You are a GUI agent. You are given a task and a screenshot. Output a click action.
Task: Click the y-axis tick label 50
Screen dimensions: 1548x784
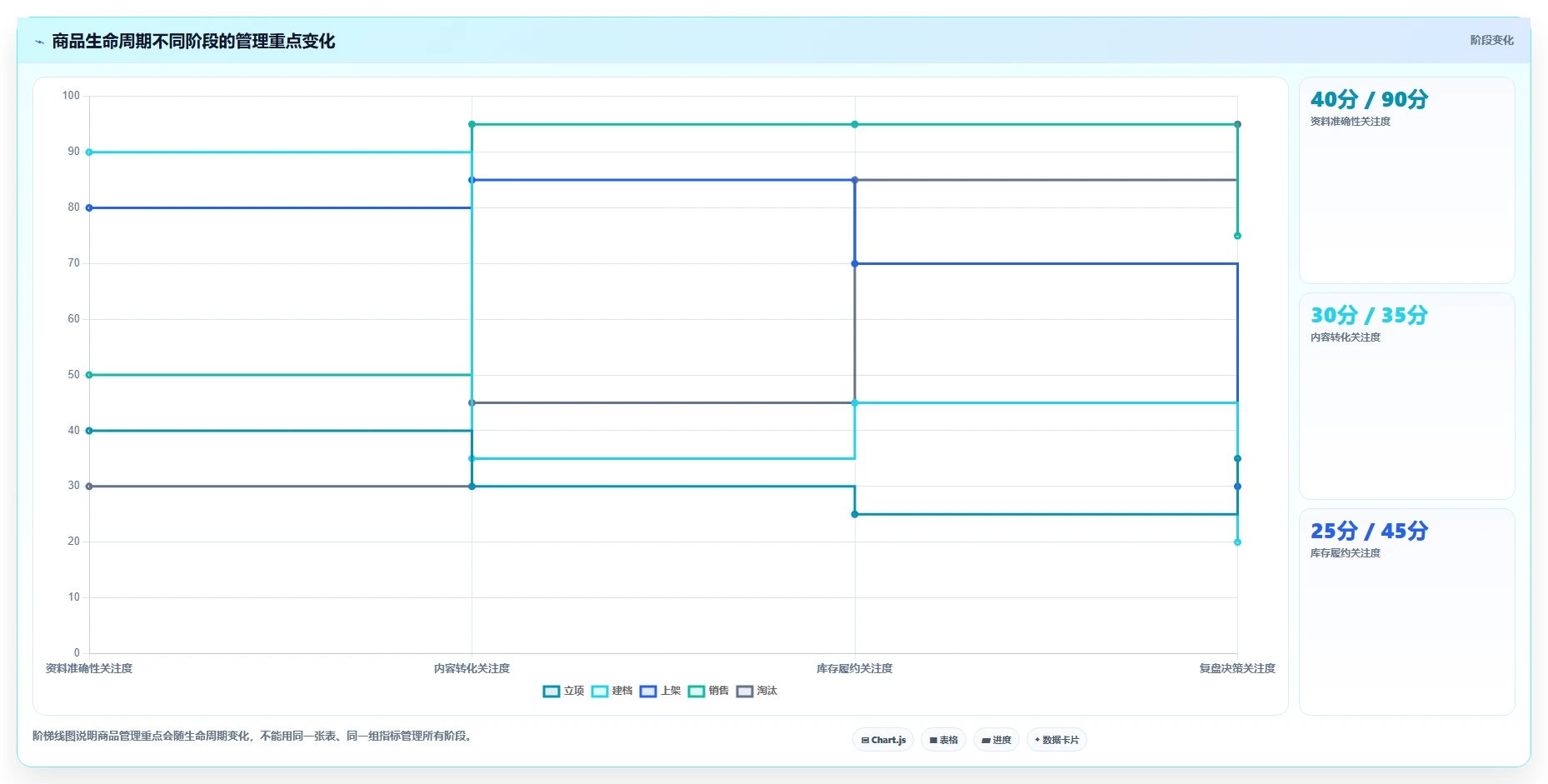74,375
